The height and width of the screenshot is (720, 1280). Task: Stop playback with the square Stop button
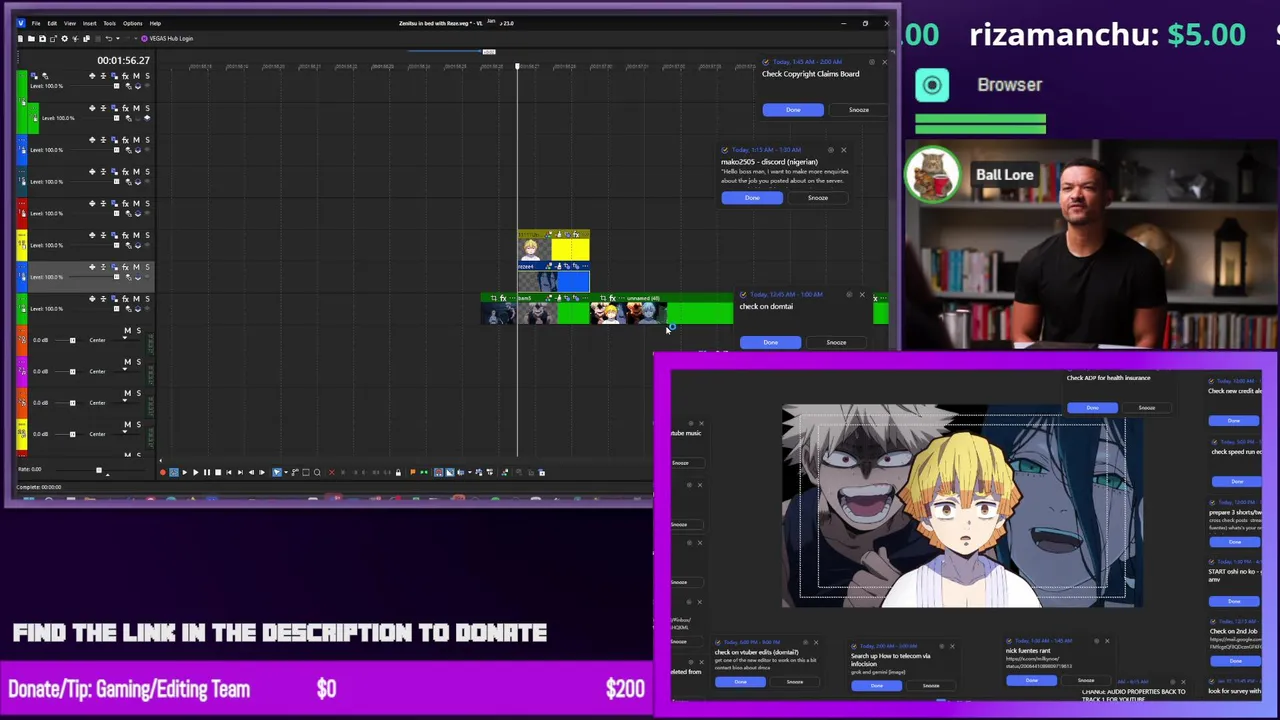pyautogui.click(x=218, y=472)
